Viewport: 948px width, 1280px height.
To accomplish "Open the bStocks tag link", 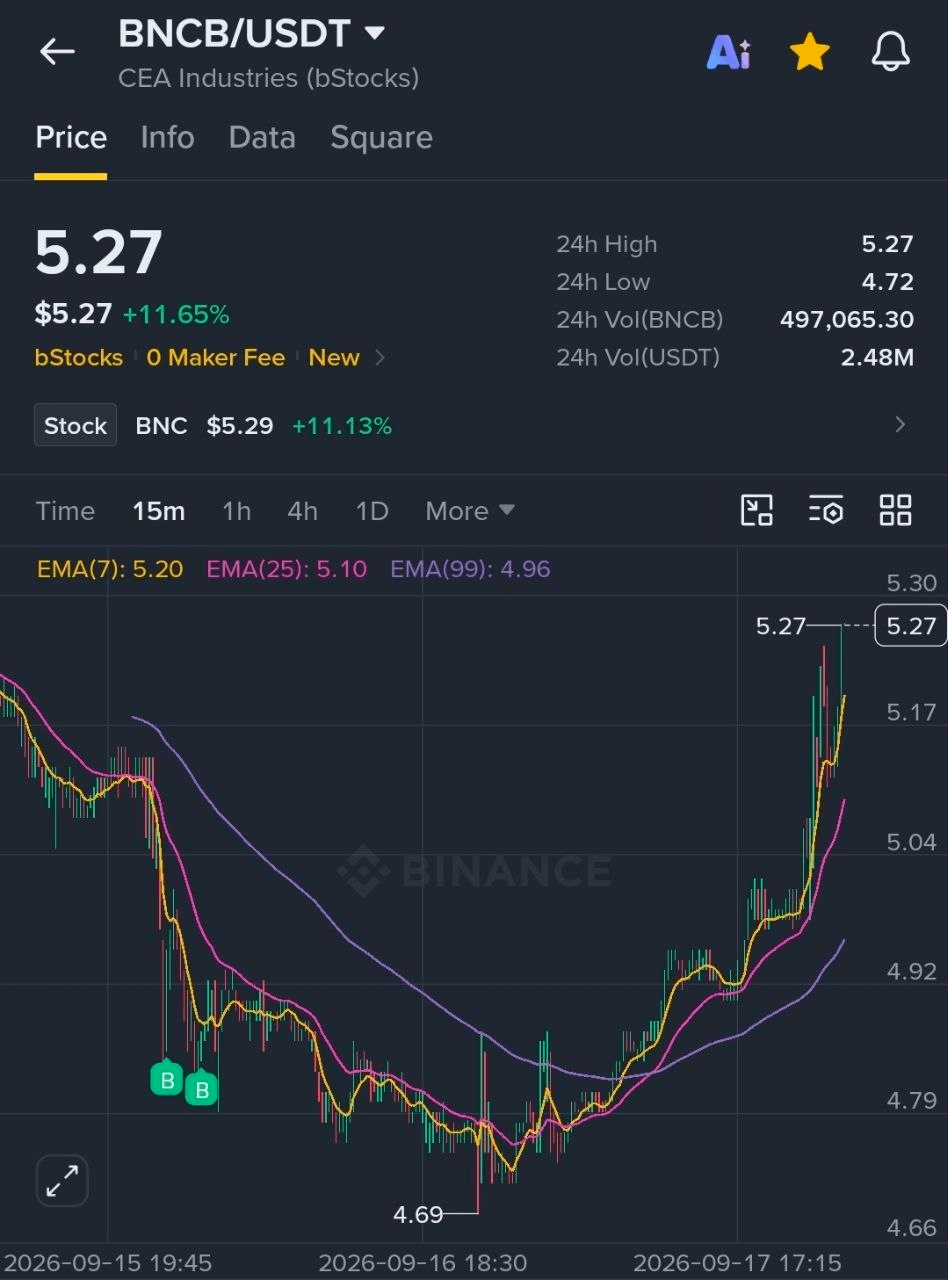I will 79,358.
